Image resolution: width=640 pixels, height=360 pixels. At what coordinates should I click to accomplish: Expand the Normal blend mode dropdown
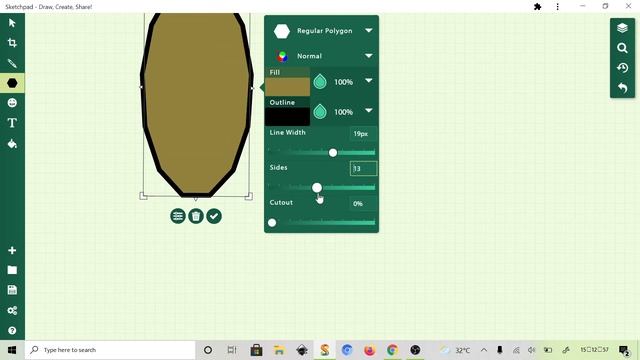[369, 56]
